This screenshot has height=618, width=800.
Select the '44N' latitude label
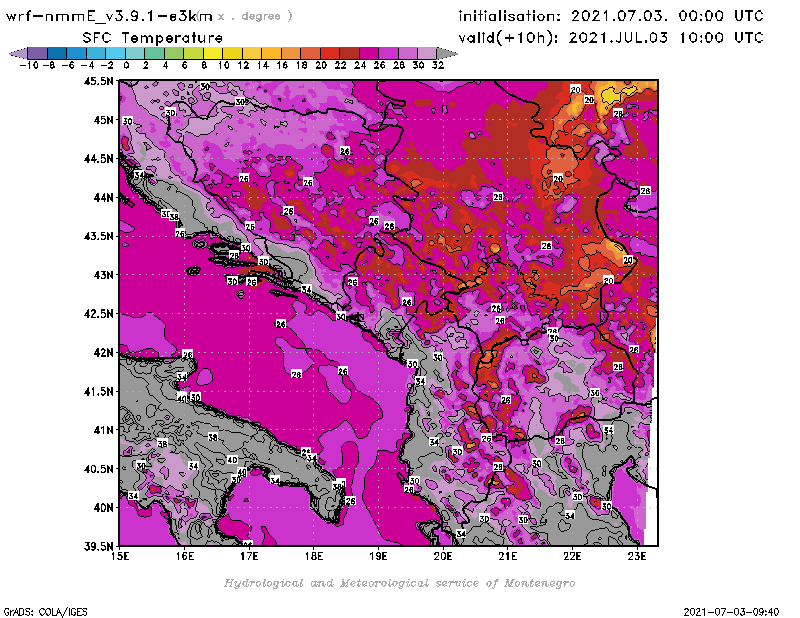[x=103, y=197]
